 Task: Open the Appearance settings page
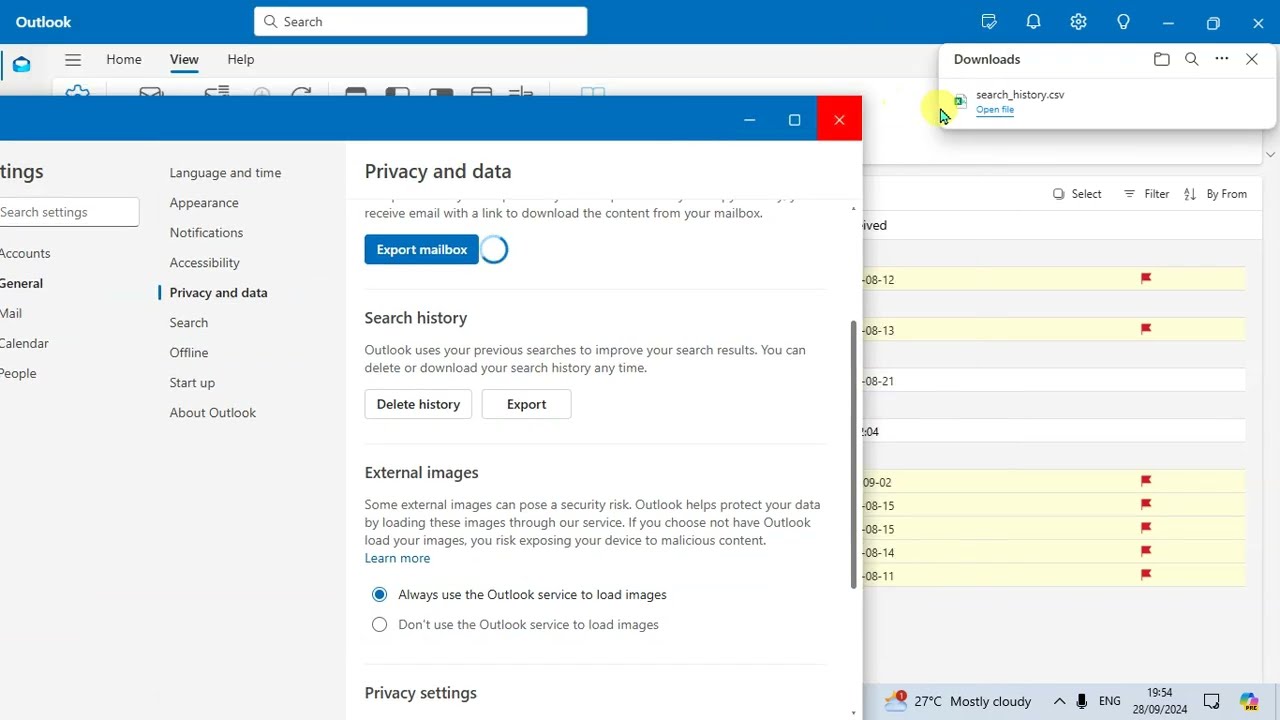click(x=204, y=203)
